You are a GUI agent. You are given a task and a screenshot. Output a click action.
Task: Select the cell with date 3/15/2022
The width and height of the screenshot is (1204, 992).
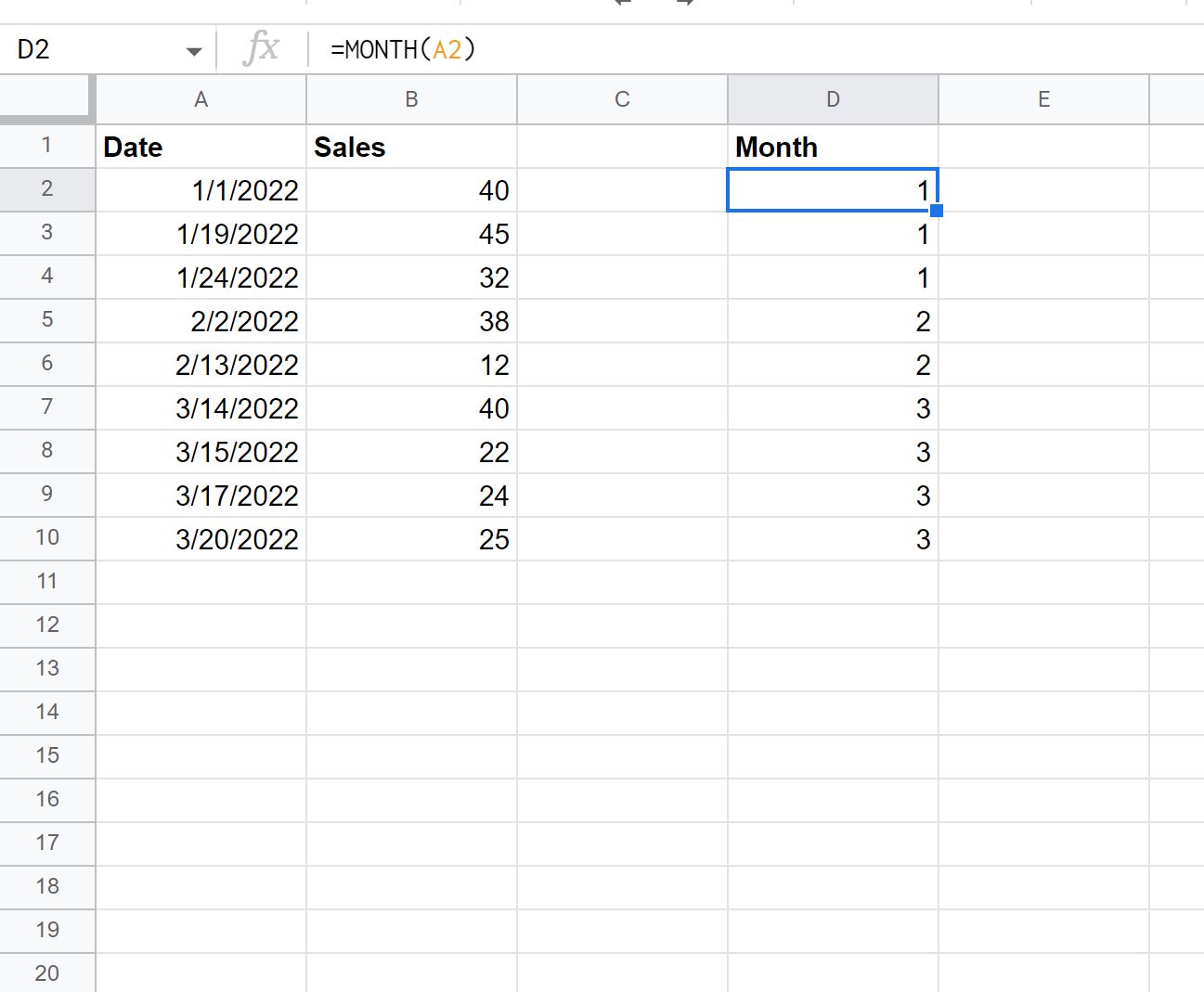(201, 452)
